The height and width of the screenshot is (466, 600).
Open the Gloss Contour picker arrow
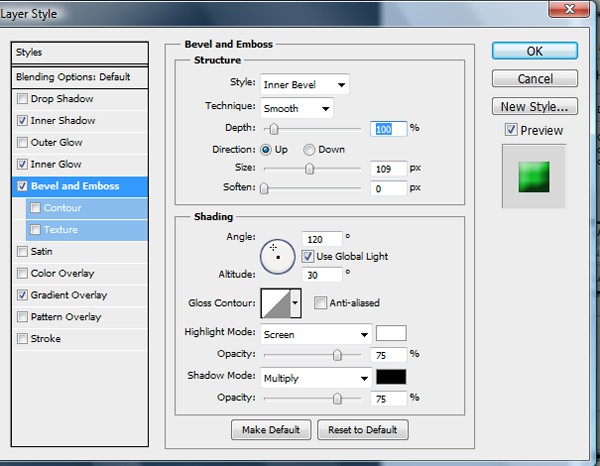(295, 303)
